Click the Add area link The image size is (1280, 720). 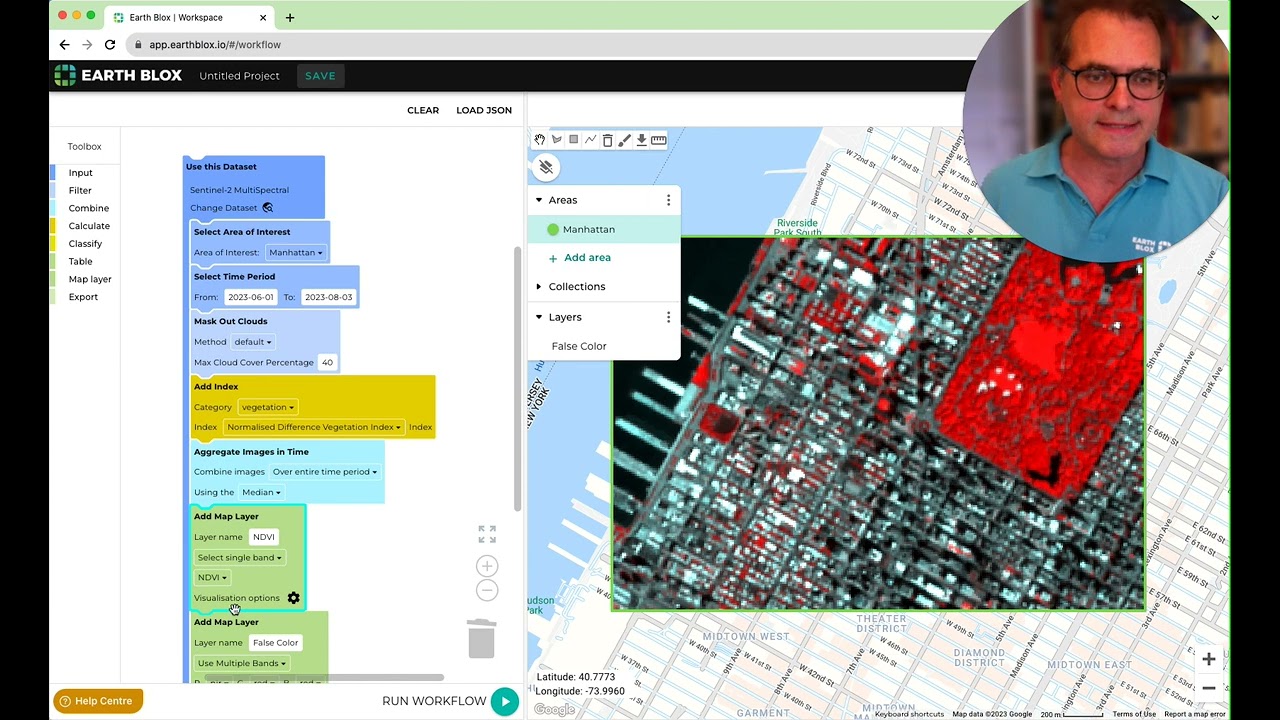[587, 258]
